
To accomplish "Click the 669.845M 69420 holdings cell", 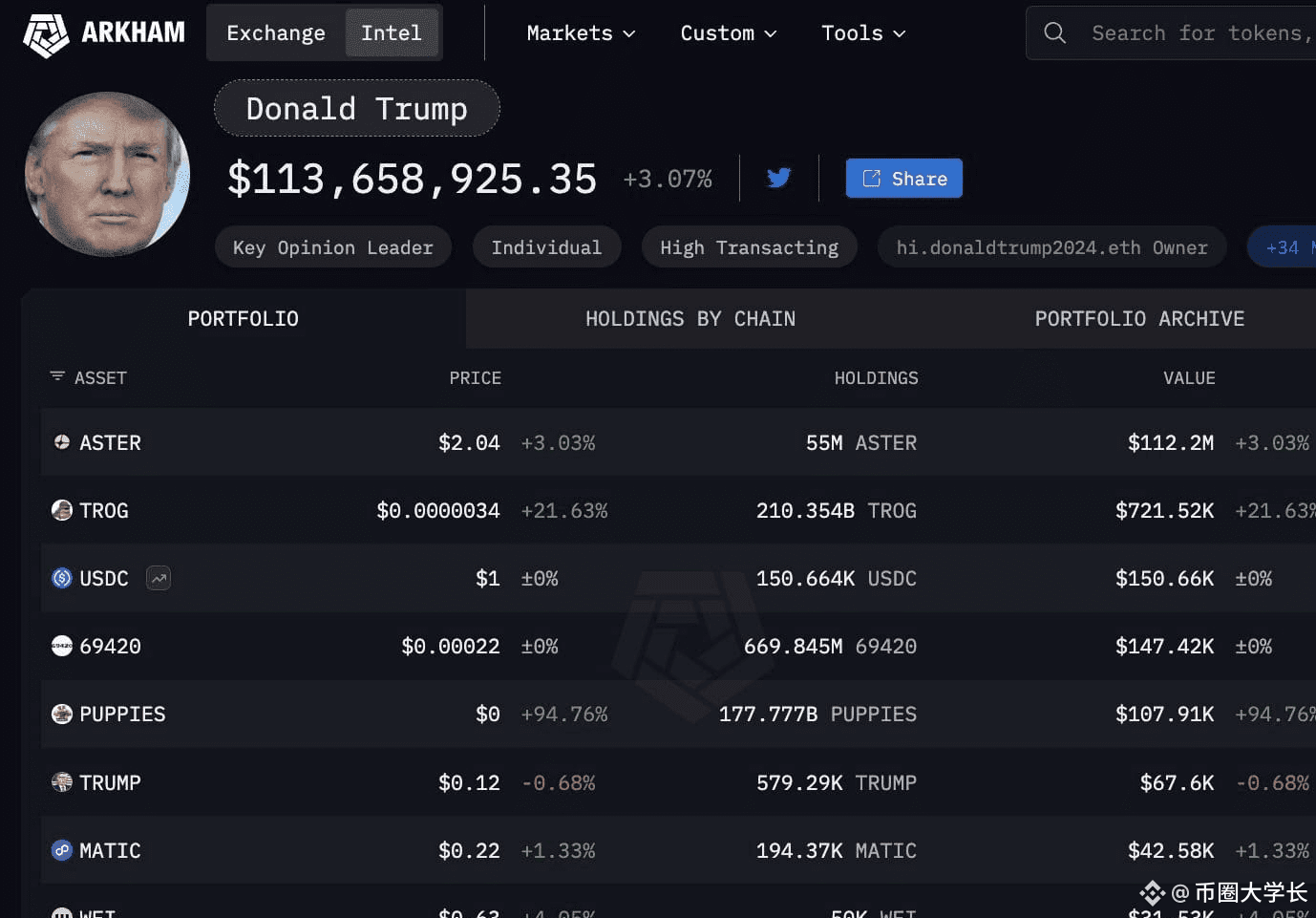I will [831, 646].
